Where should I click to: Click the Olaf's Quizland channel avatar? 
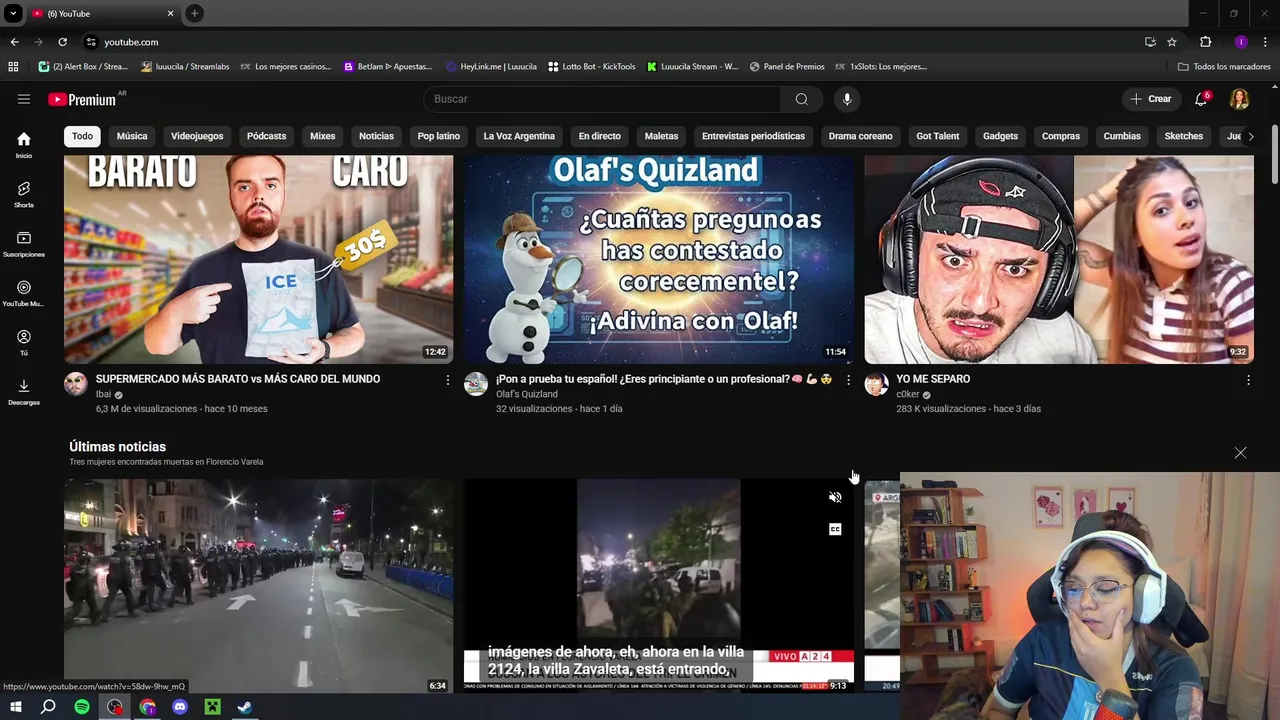pyautogui.click(x=476, y=384)
